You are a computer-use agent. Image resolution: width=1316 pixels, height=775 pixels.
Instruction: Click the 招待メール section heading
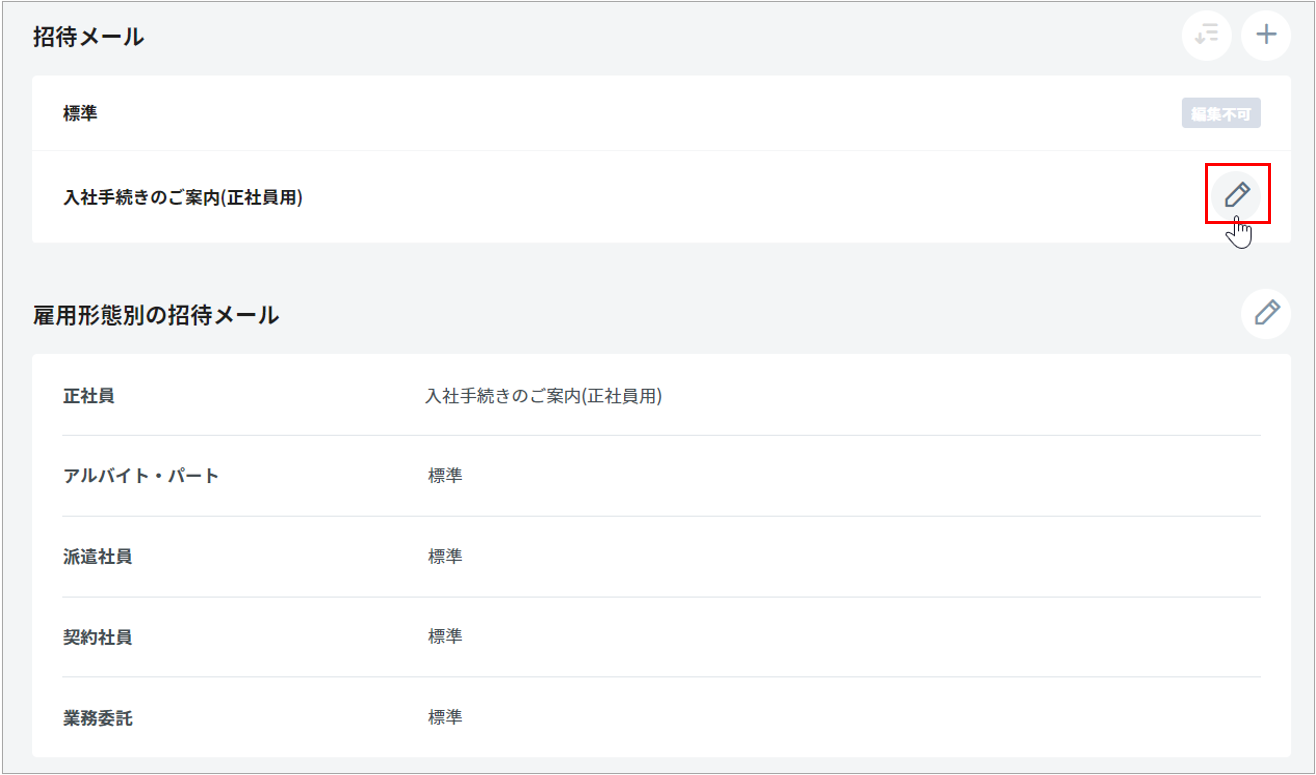pyautogui.click(x=89, y=37)
